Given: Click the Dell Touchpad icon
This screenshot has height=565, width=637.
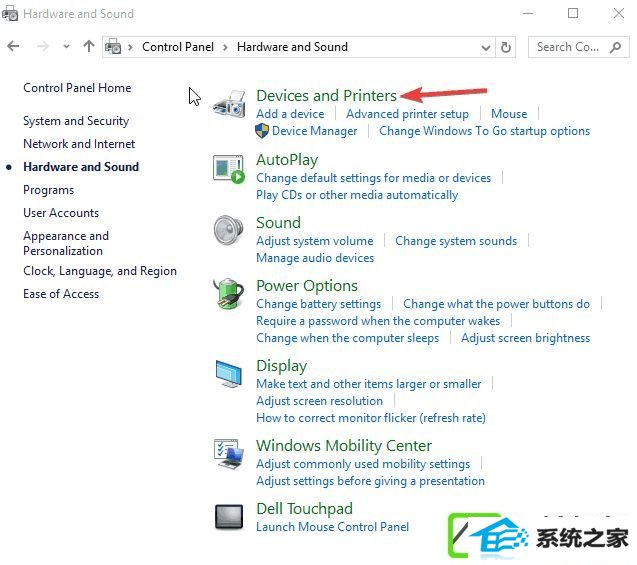Looking at the screenshot, I should (x=229, y=517).
